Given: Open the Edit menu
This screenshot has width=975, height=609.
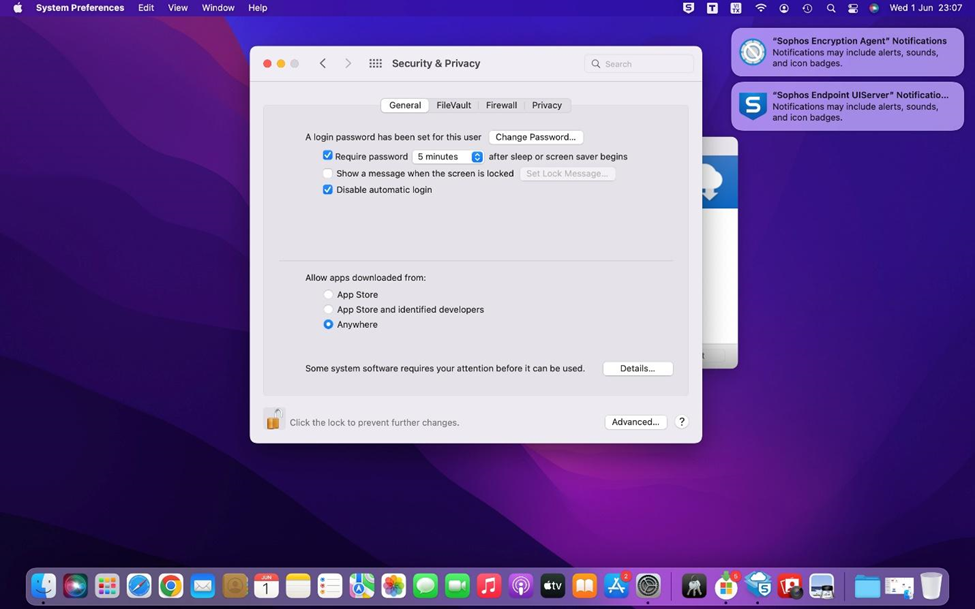Looking at the screenshot, I should [x=146, y=8].
